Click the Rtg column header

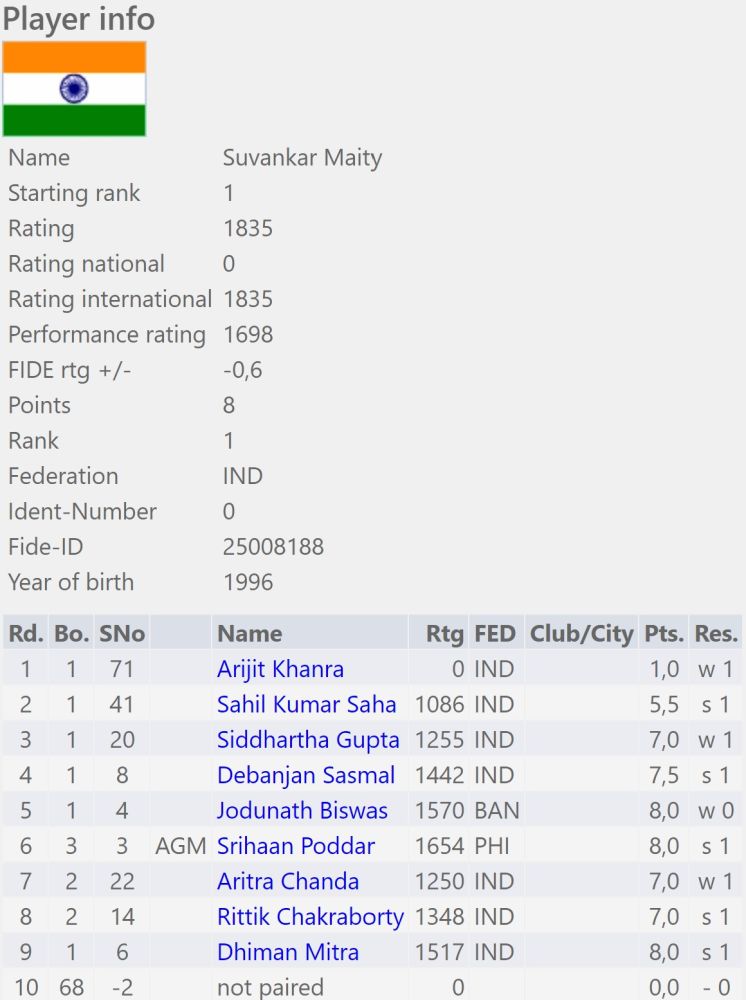point(444,633)
